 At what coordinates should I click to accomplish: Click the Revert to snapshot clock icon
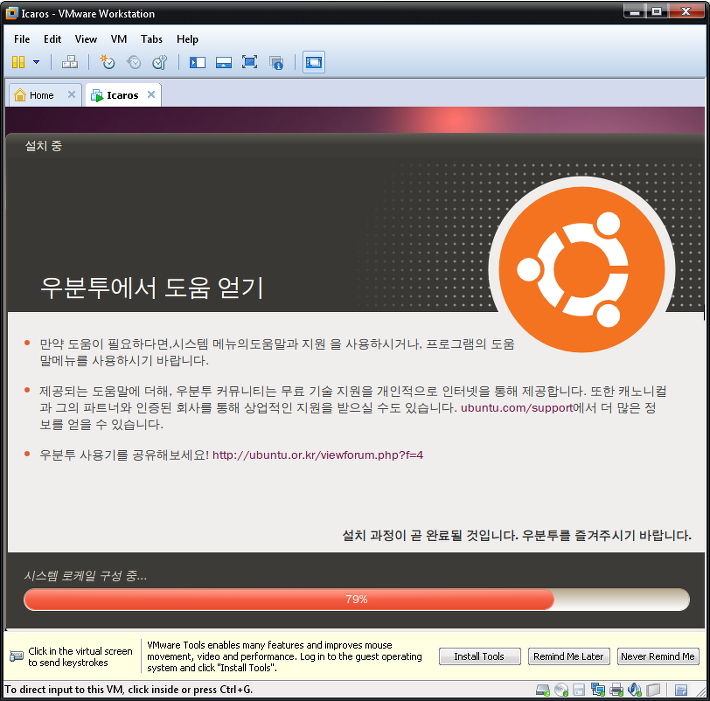(134, 62)
